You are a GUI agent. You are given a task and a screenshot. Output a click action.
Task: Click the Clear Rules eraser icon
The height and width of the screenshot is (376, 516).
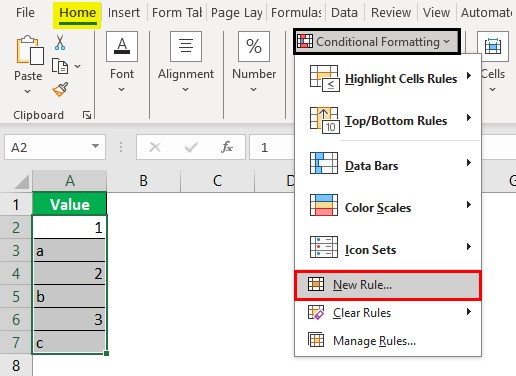coord(316,313)
